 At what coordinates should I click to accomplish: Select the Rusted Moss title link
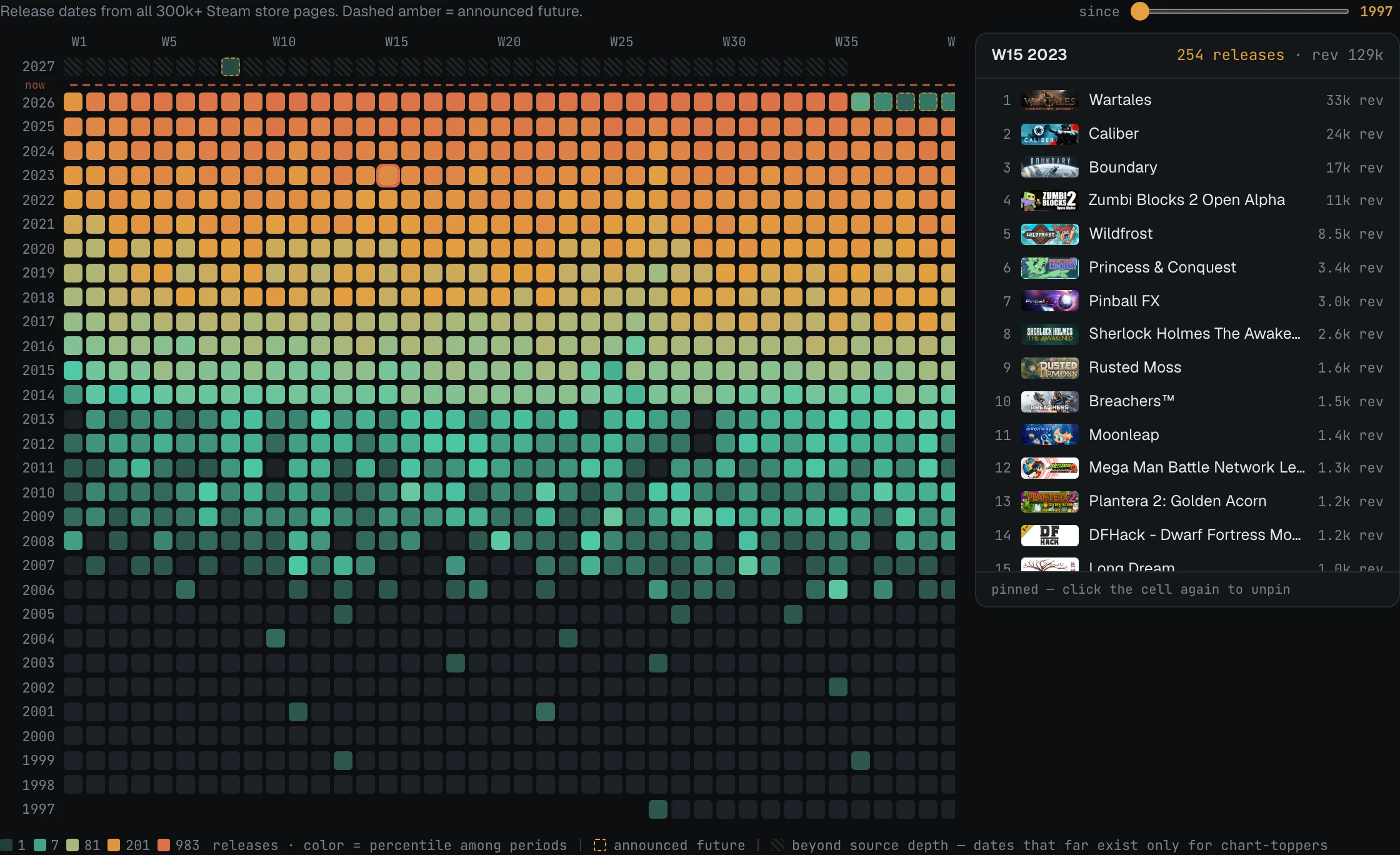click(1135, 367)
